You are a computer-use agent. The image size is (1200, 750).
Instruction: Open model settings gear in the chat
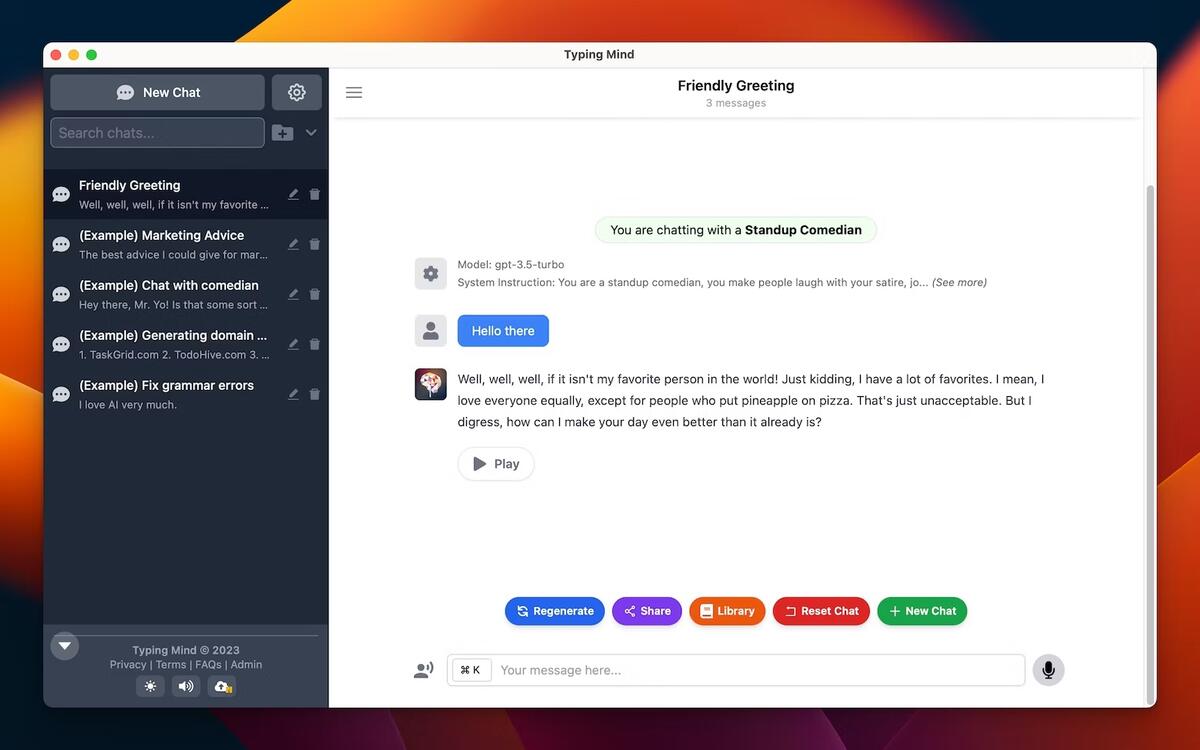pyautogui.click(x=431, y=273)
